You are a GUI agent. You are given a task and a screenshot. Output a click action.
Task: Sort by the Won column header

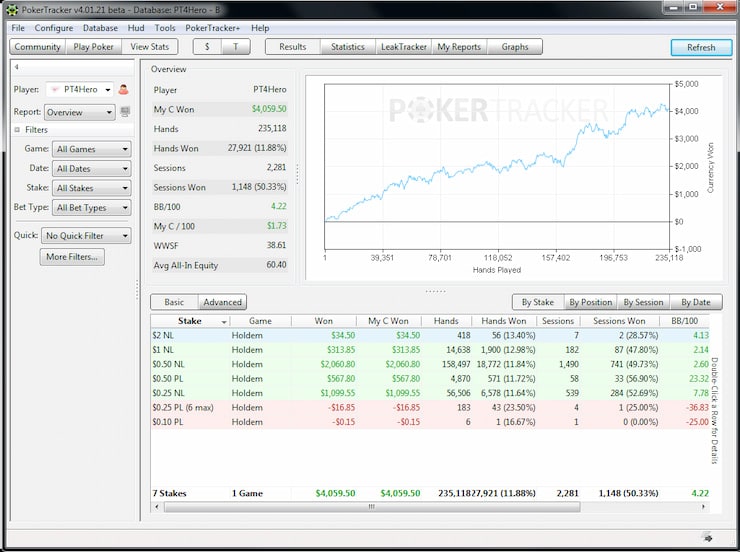[324, 321]
